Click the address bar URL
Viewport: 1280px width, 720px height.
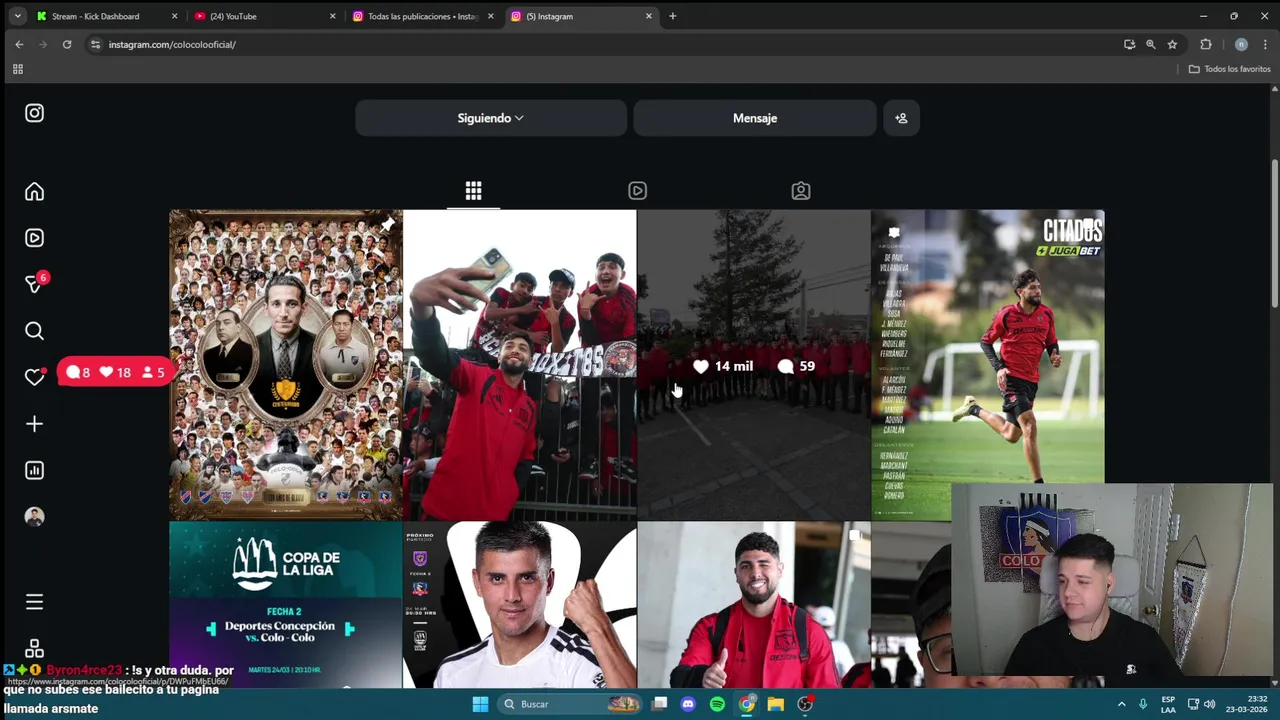(x=172, y=45)
